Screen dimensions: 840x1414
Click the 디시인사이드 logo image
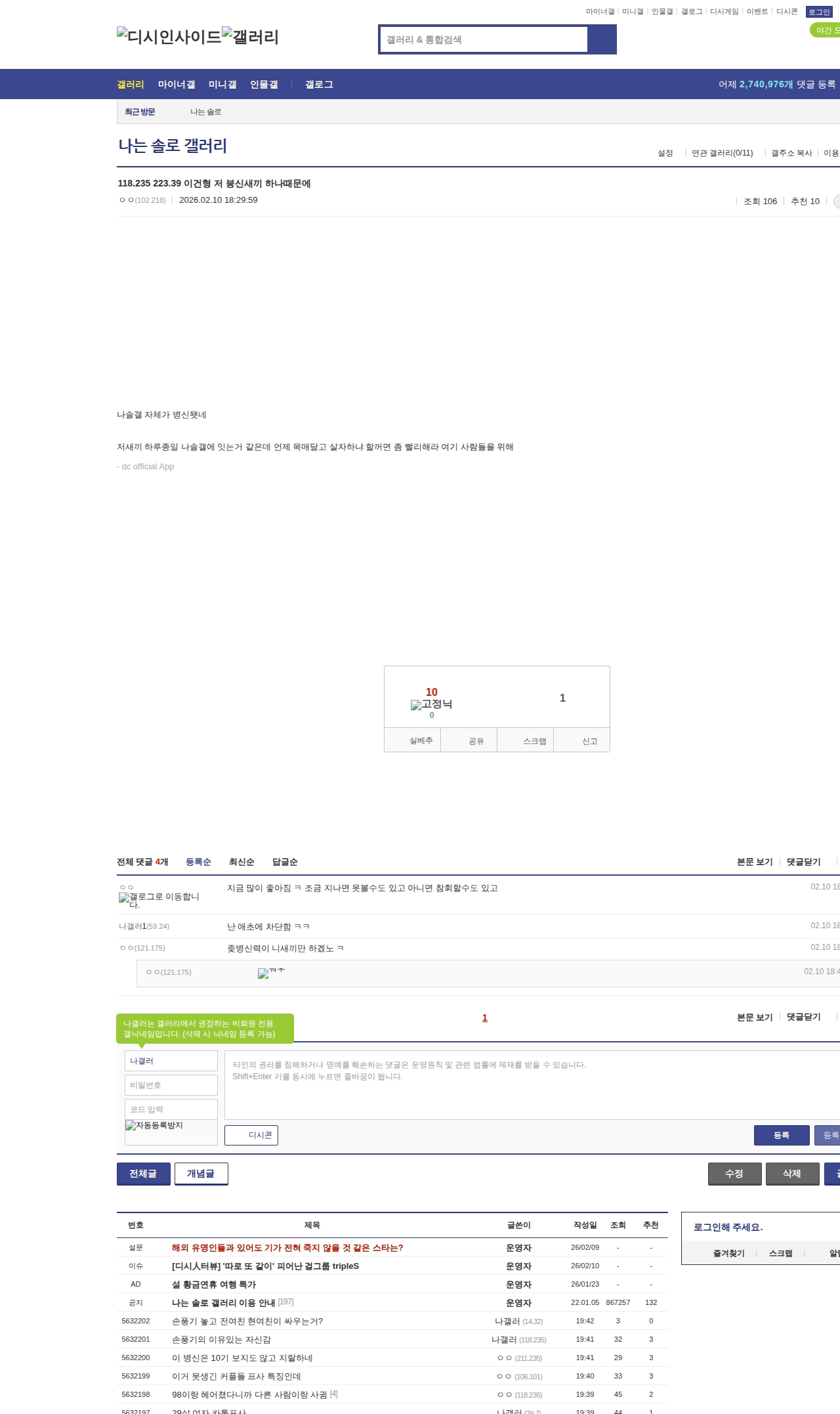(x=169, y=36)
